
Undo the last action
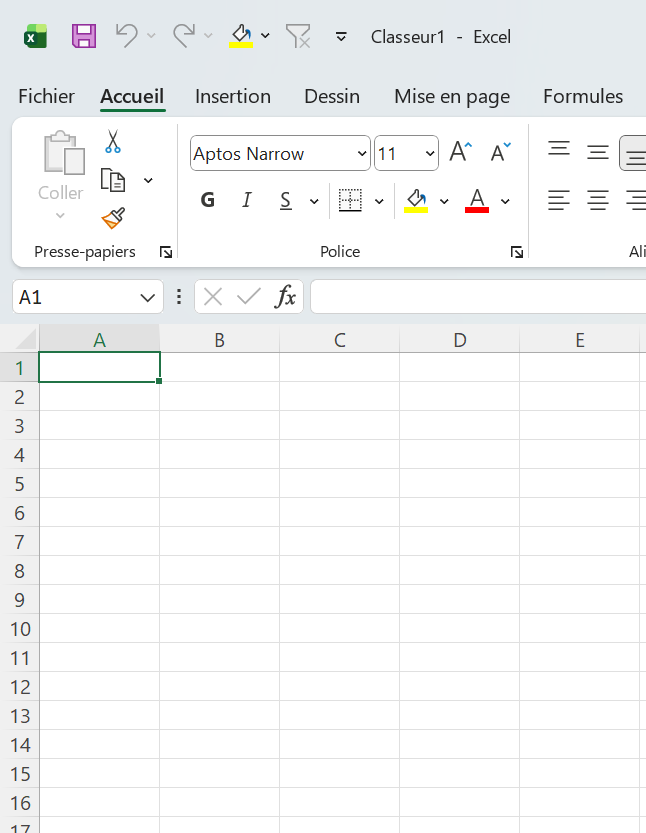[127, 36]
